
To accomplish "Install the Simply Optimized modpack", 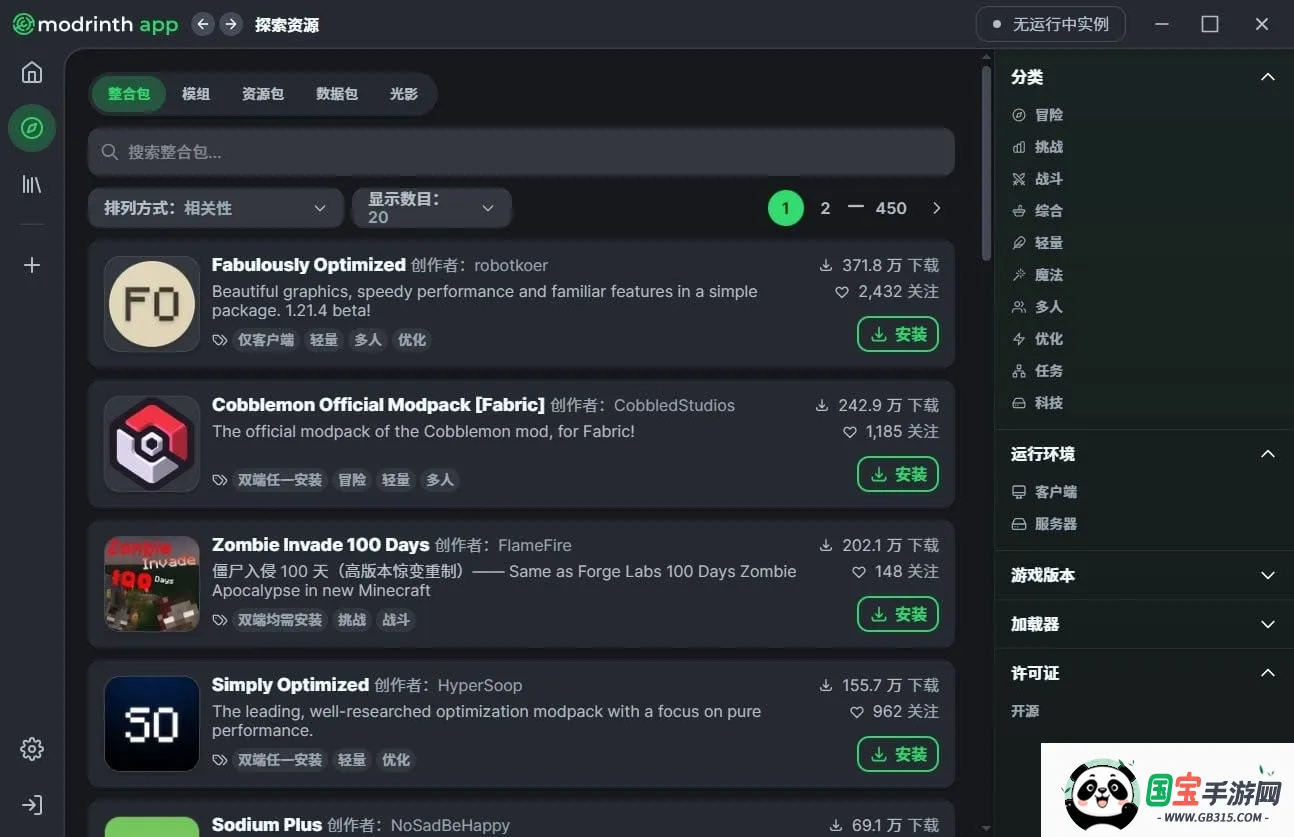I will coord(898,754).
